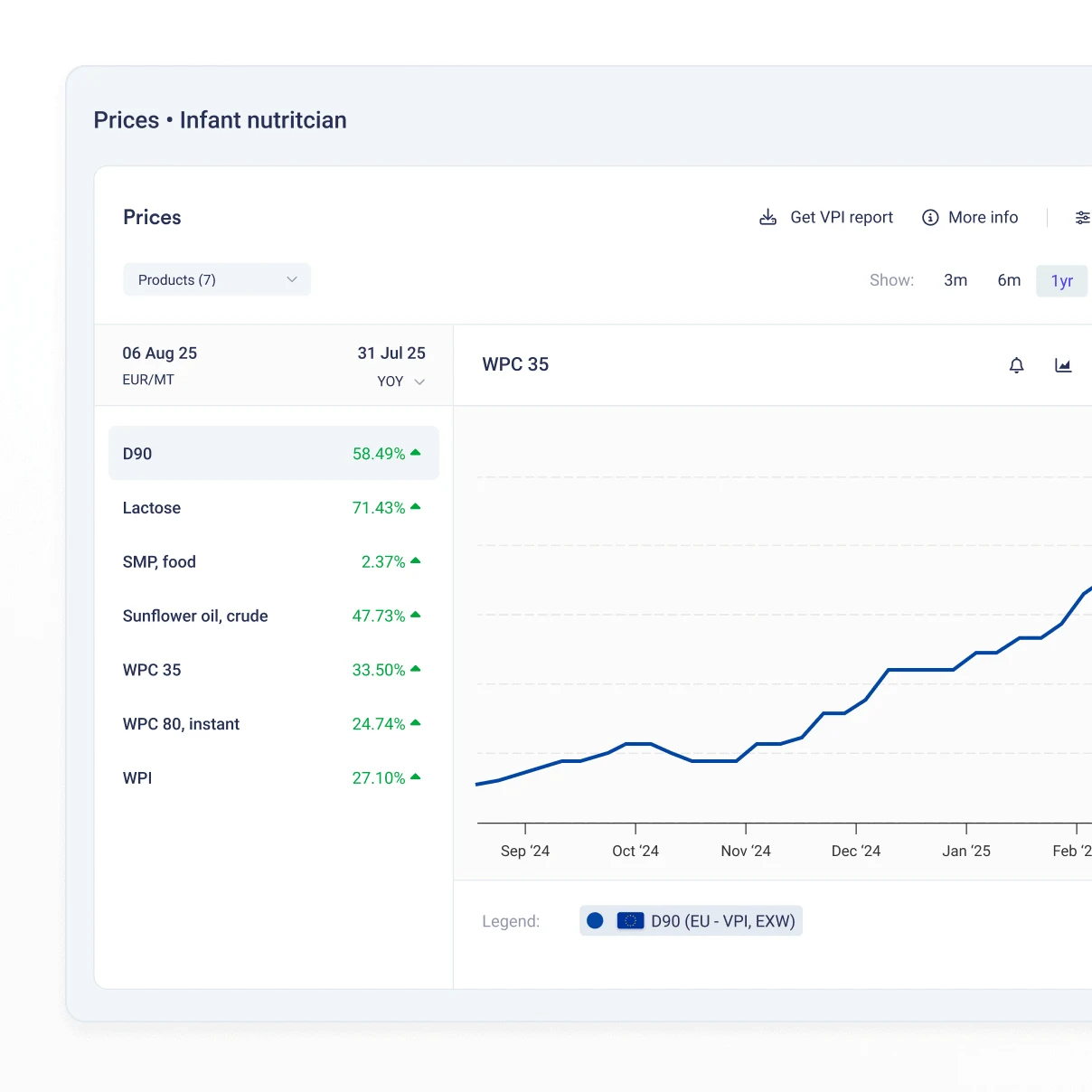Click the area chart icon next to bell
Screen dimensions: 1092x1092
tap(1063, 365)
